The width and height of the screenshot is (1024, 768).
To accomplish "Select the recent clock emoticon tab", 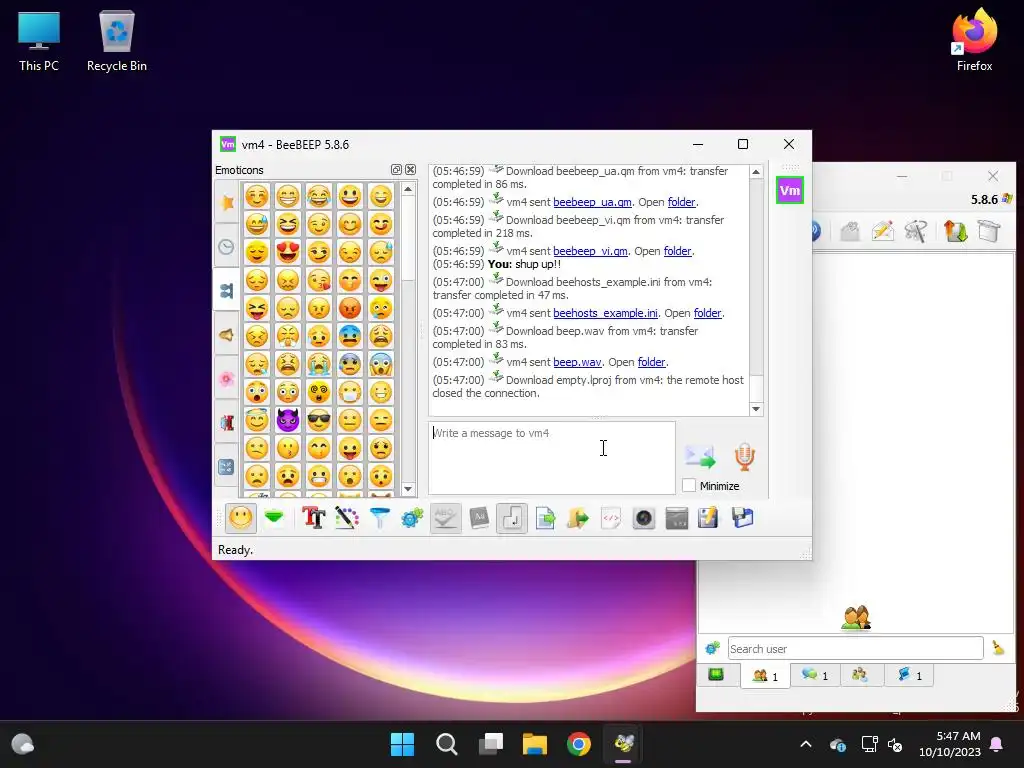I will click(x=227, y=247).
